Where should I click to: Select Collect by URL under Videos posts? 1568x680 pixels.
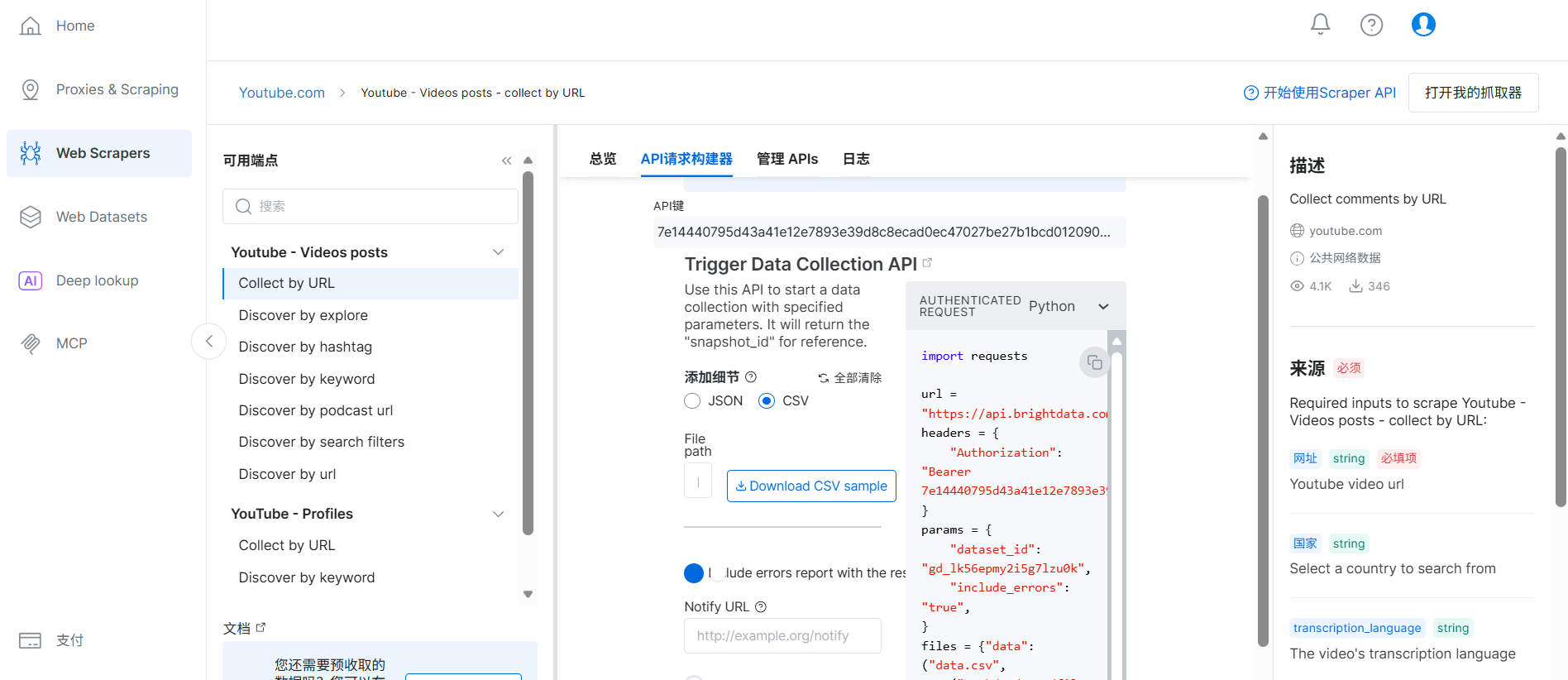pos(370,283)
